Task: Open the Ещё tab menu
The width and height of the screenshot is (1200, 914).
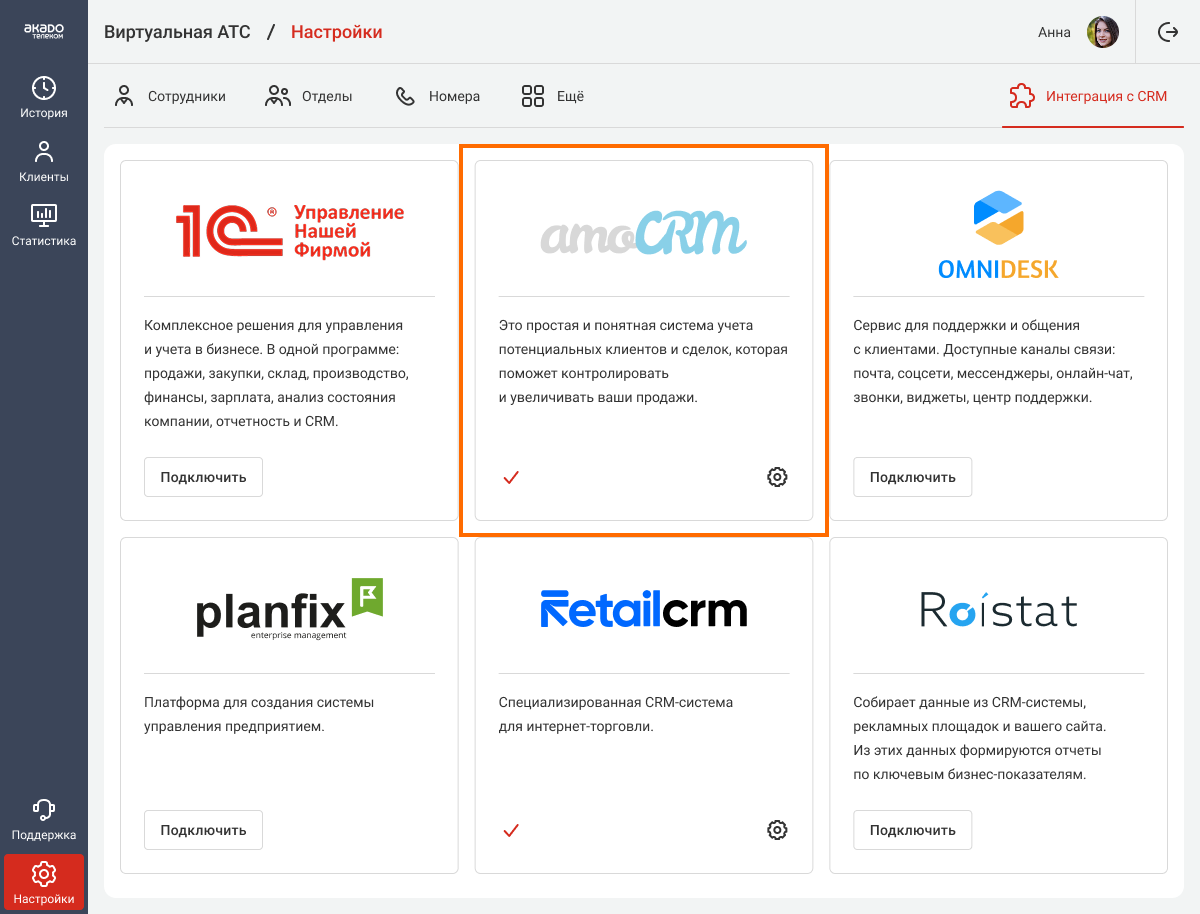Action: 552,96
